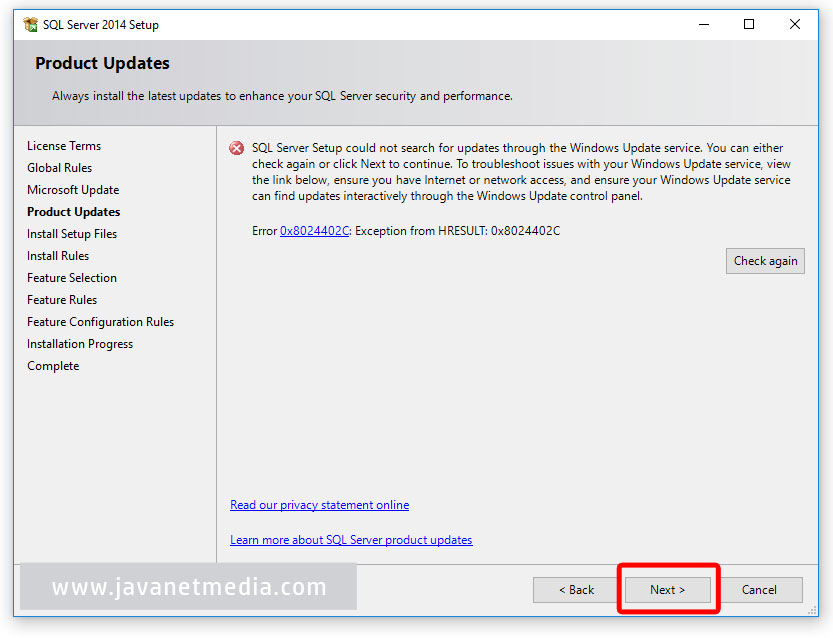This screenshot has width=833, height=638.
Task: Learn more about SQL Server product updates
Action: click(351, 540)
